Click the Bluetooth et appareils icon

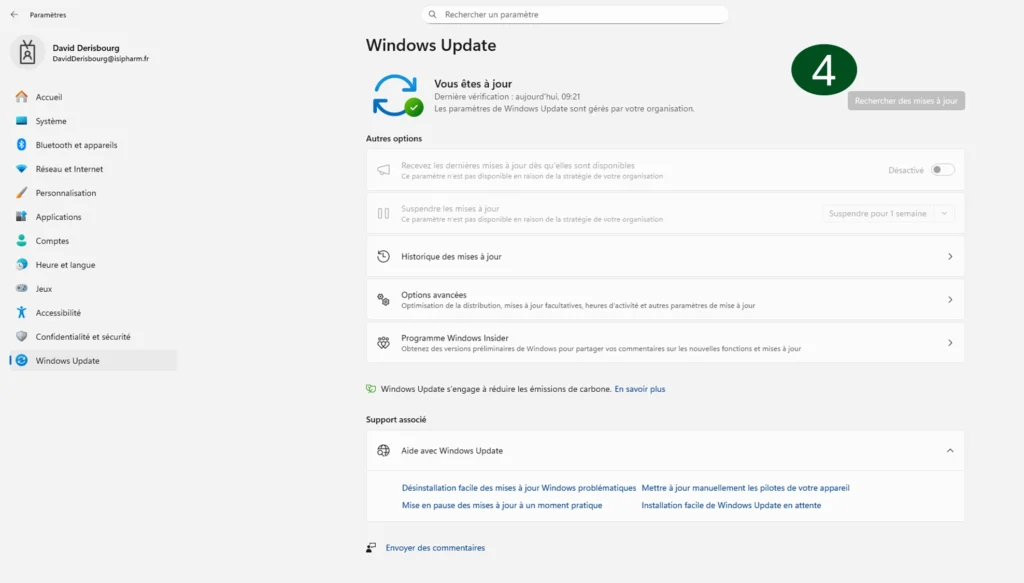pyautogui.click(x=21, y=145)
